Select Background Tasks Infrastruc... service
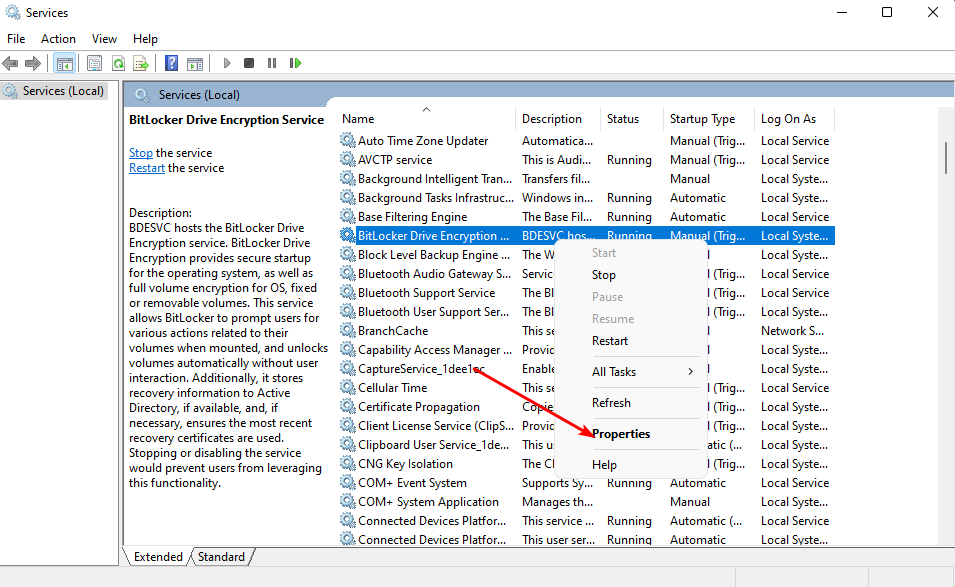The width and height of the screenshot is (955, 587). point(436,198)
